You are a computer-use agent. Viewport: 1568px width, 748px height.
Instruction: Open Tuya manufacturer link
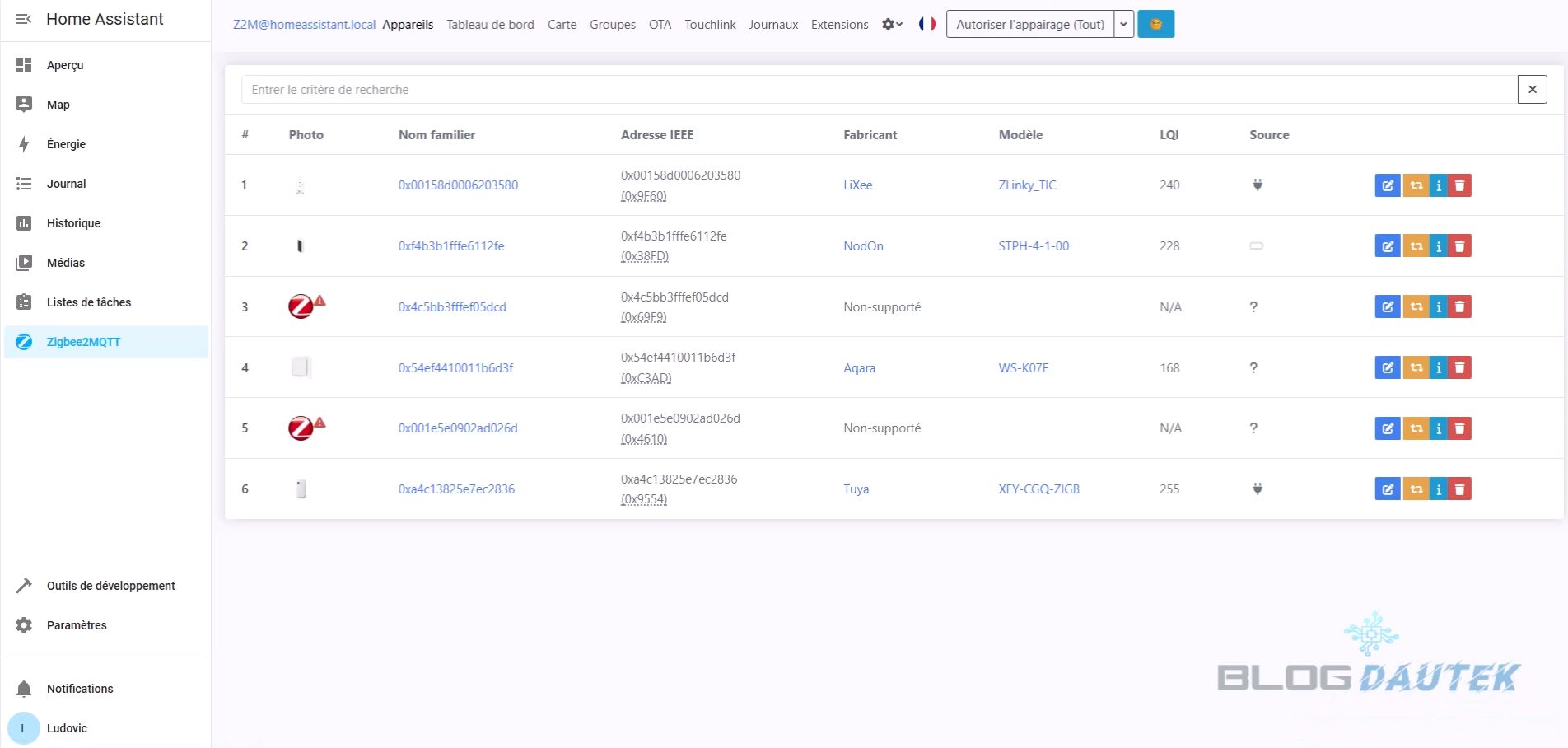click(x=856, y=489)
